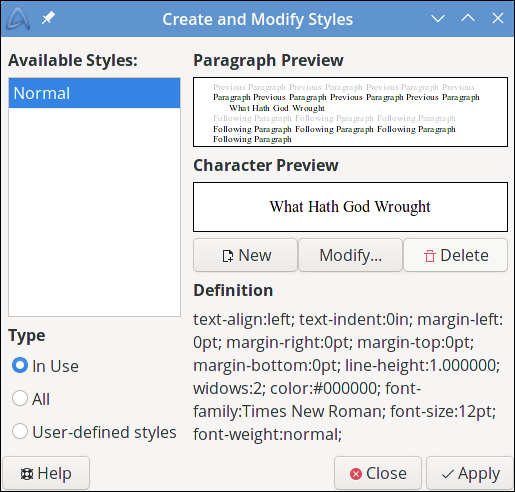The height and width of the screenshot is (492, 515).
Task: Click the lifebuoy Help icon
Action: coord(27,474)
